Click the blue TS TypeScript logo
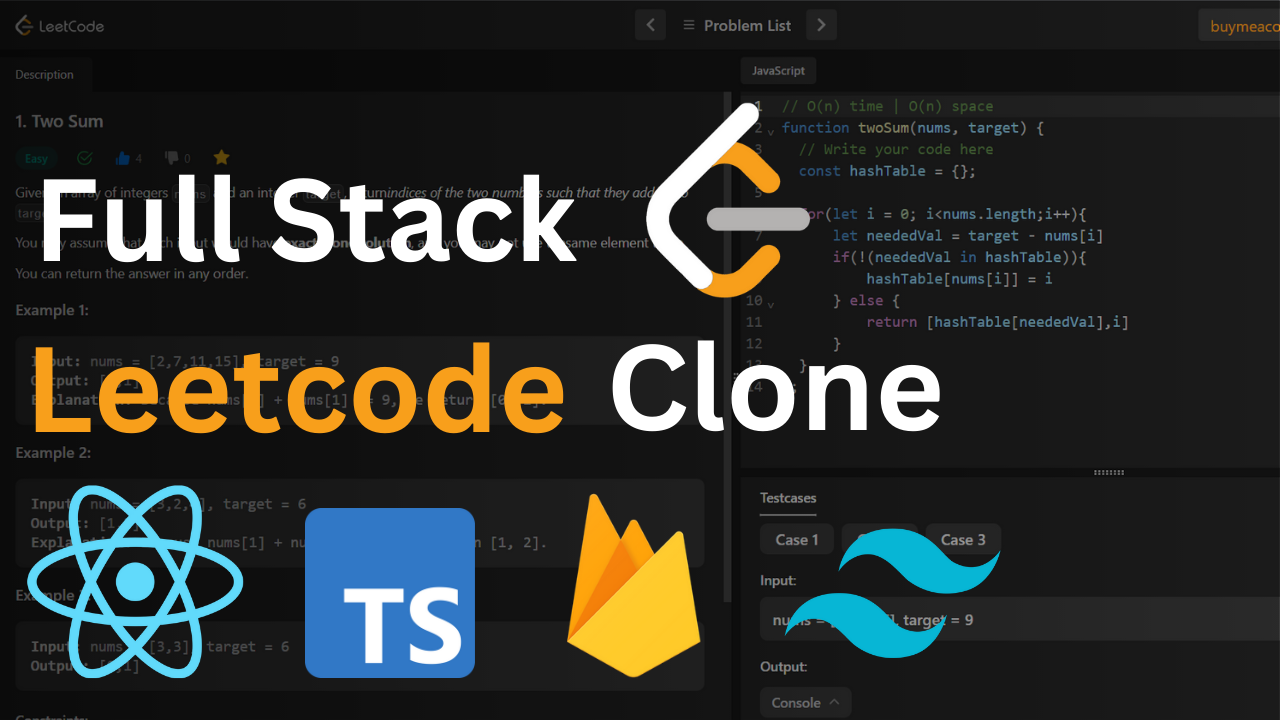This screenshot has height=720, width=1280. coord(390,593)
